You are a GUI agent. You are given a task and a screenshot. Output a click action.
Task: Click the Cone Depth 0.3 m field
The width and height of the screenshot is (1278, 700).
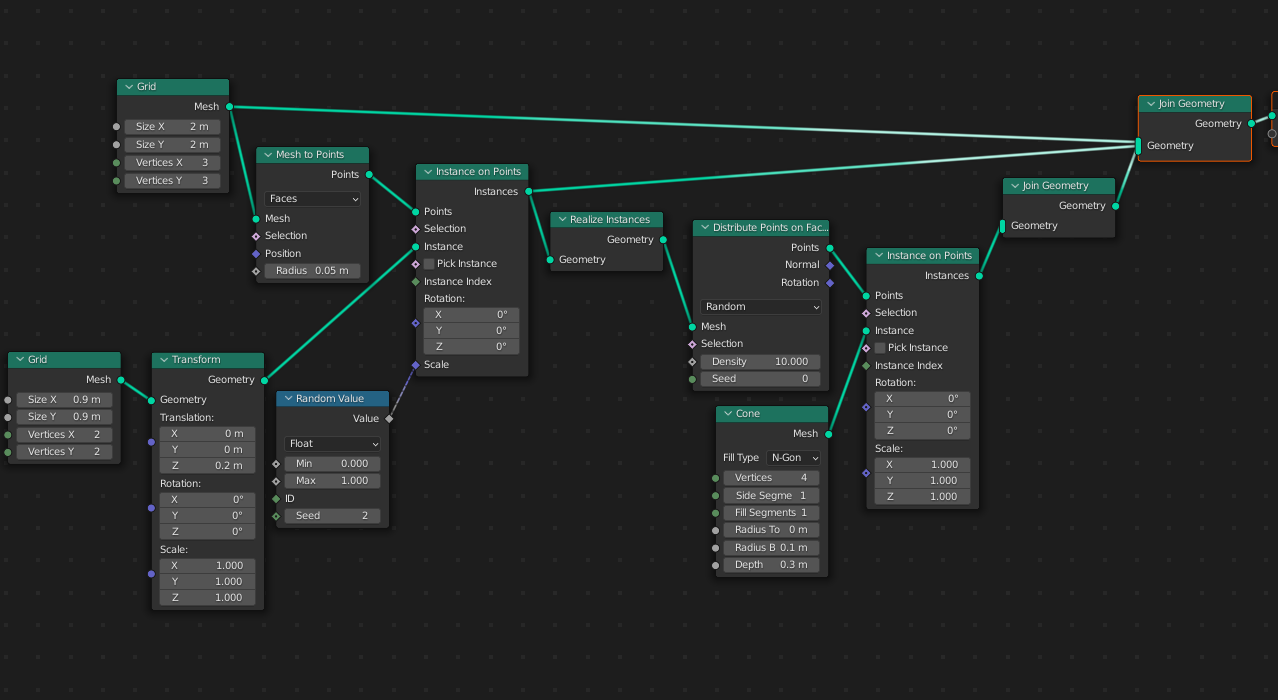click(x=771, y=565)
